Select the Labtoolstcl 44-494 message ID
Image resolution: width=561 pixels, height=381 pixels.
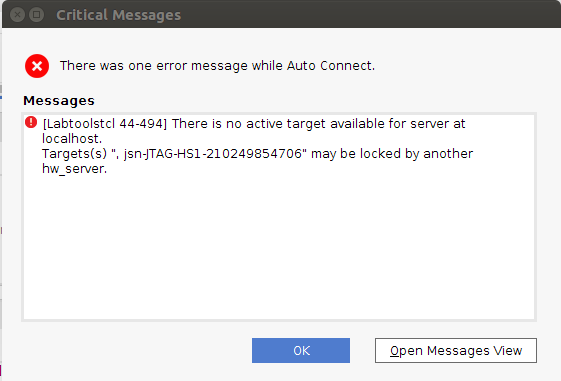105,123
